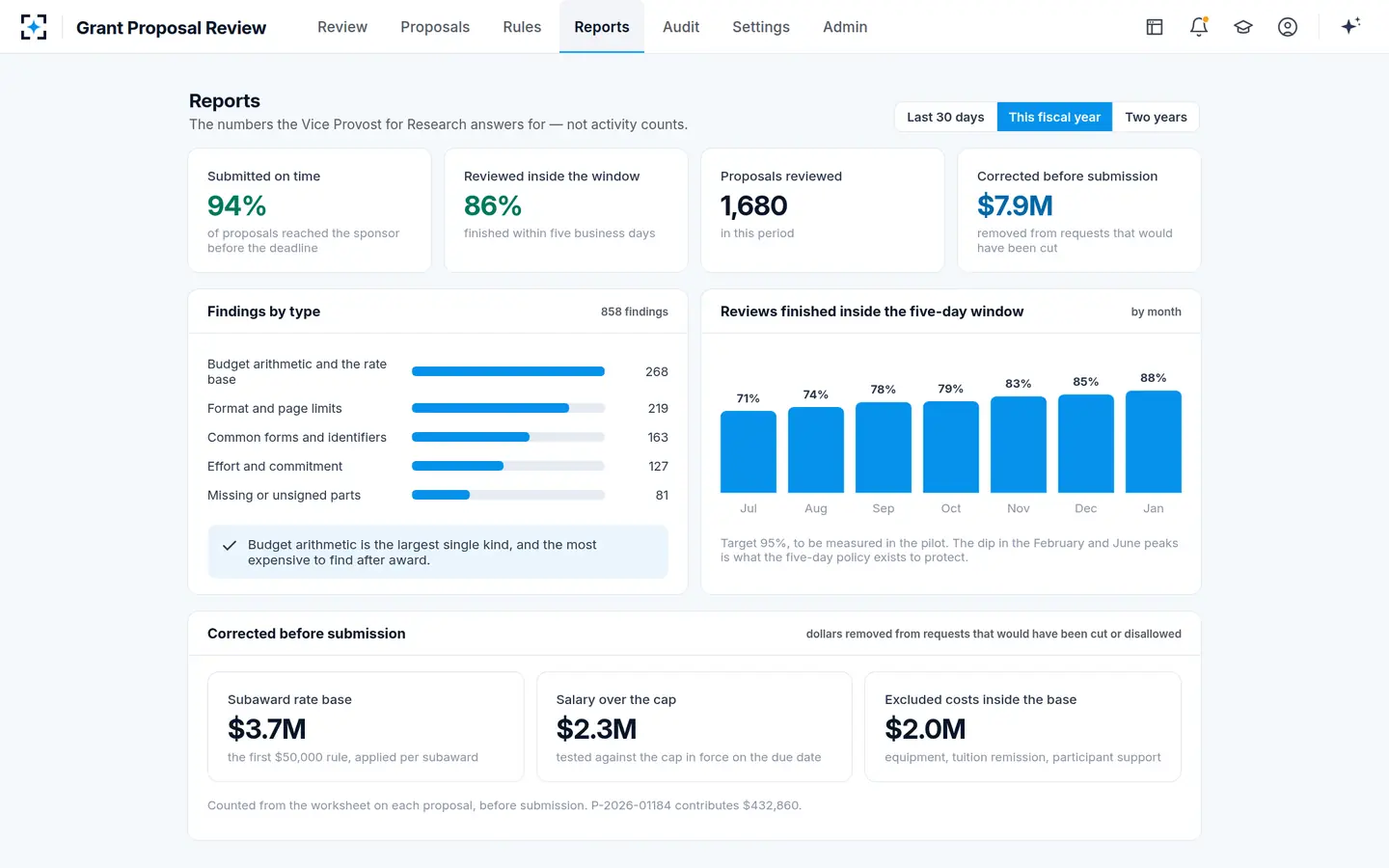Go to the Settings tab
Viewport: 1389px width, 868px height.
tap(761, 27)
